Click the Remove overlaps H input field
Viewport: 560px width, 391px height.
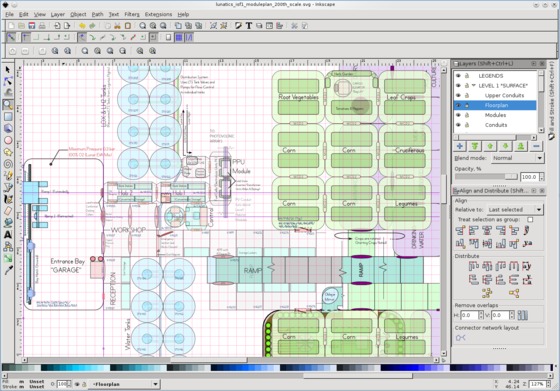point(470,315)
